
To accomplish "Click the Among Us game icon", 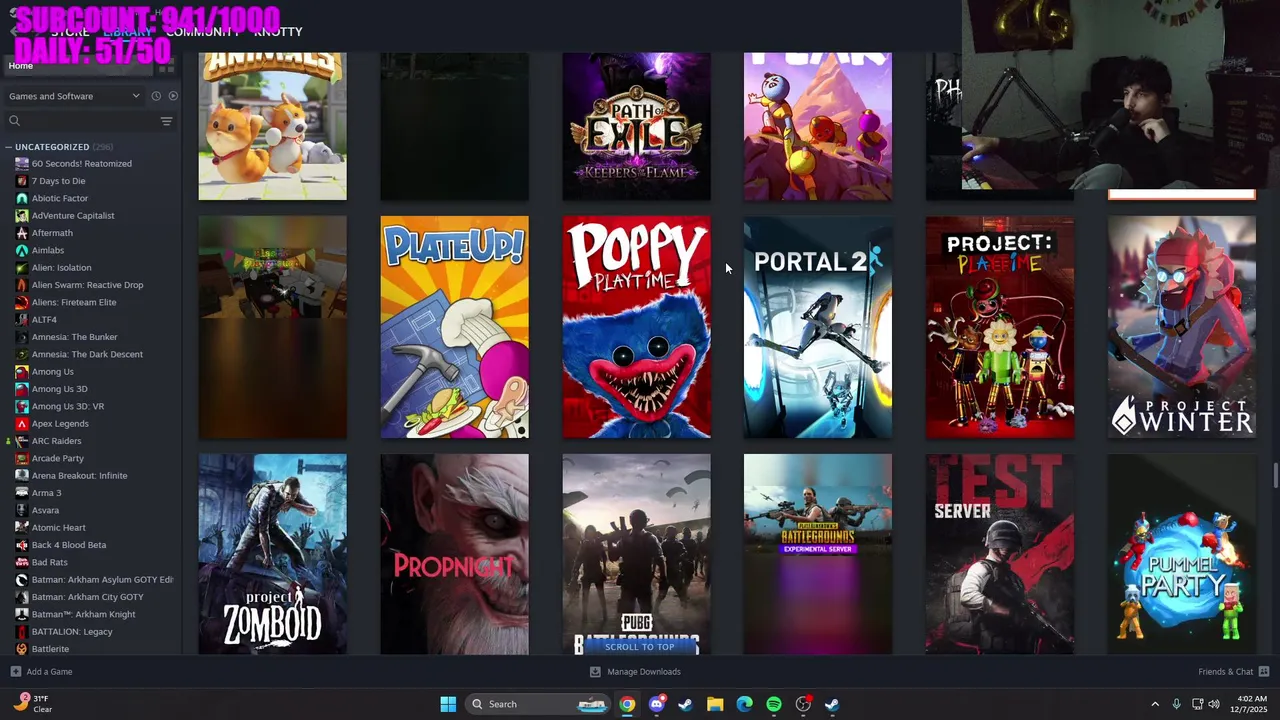I will click(22, 372).
